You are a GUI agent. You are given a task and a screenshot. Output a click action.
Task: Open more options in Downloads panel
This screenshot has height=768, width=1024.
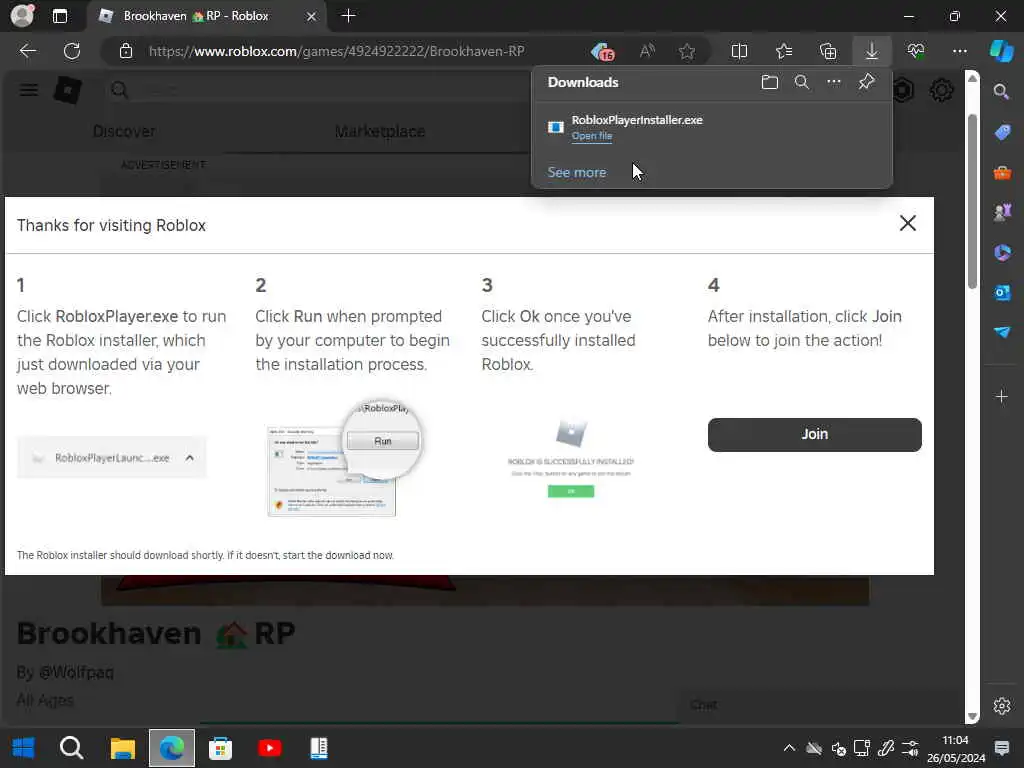[x=834, y=82]
